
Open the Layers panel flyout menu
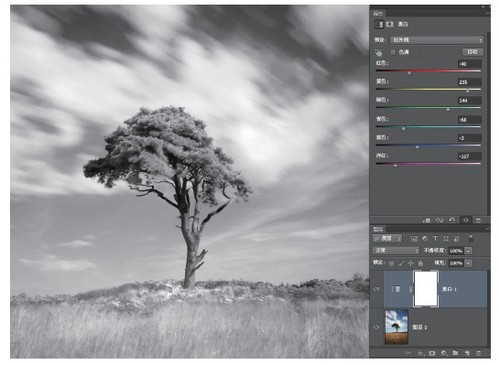(487, 229)
